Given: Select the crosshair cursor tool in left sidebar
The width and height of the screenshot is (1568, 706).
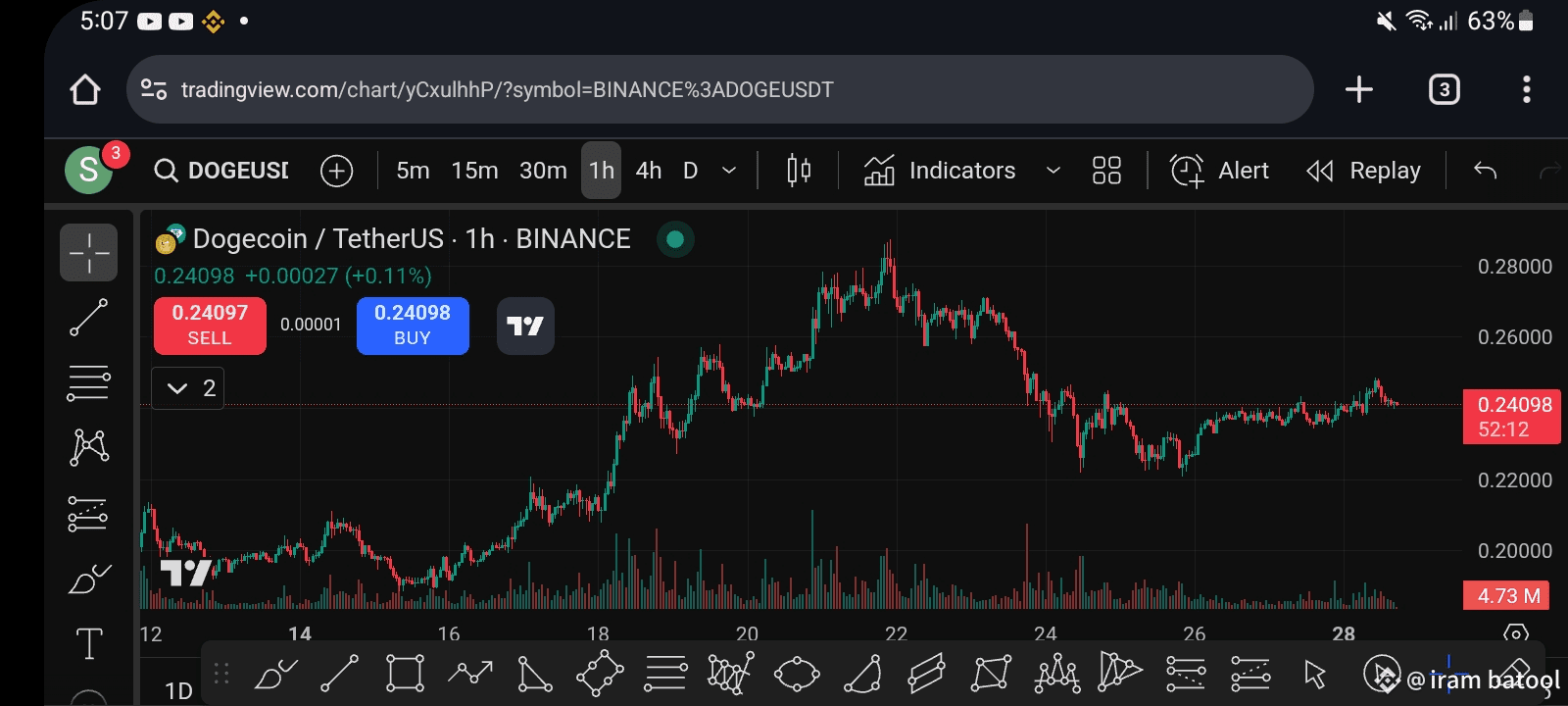Looking at the screenshot, I should tap(88, 252).
